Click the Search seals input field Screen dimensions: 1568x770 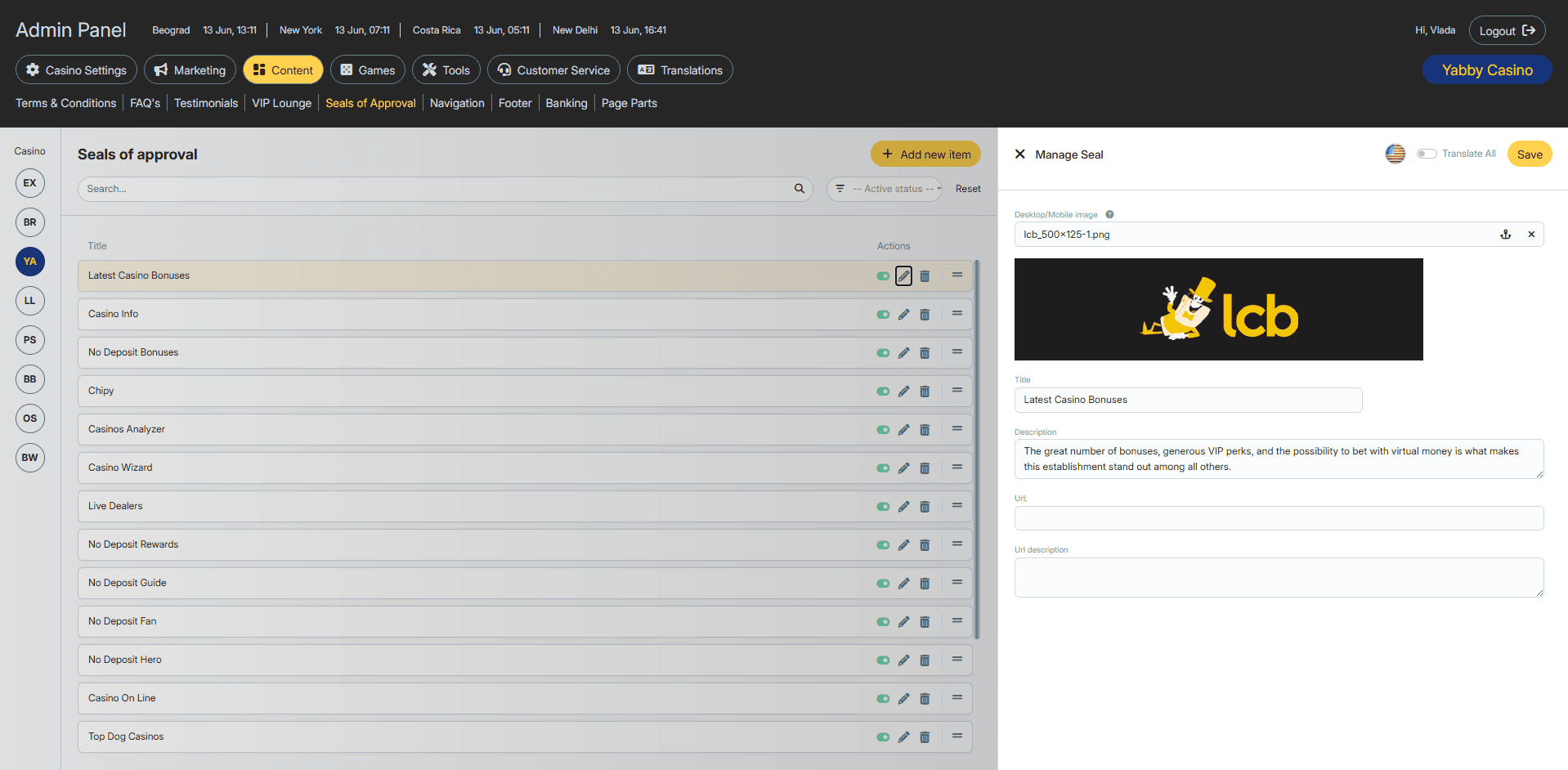pyautogui.click(x=446, y=189)
